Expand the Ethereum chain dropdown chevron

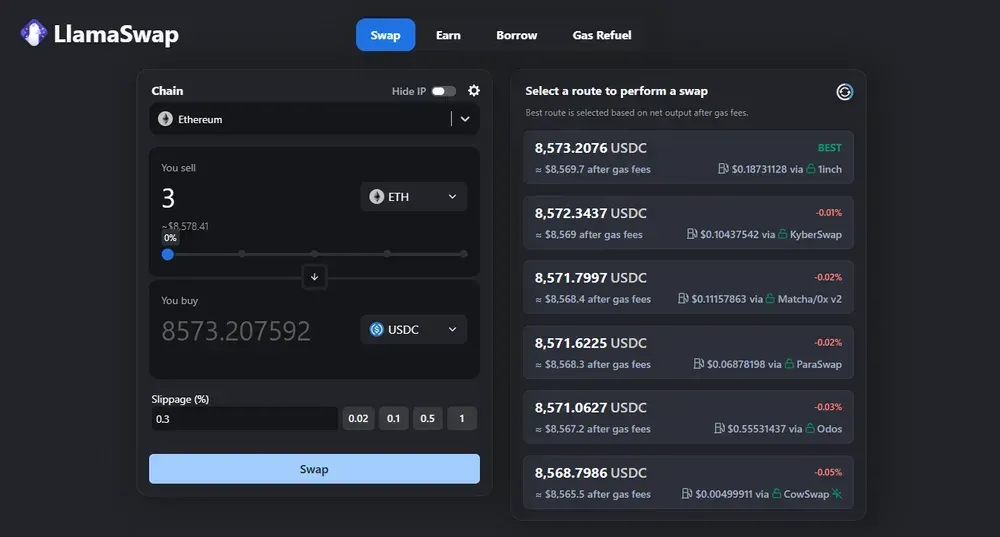465,119
